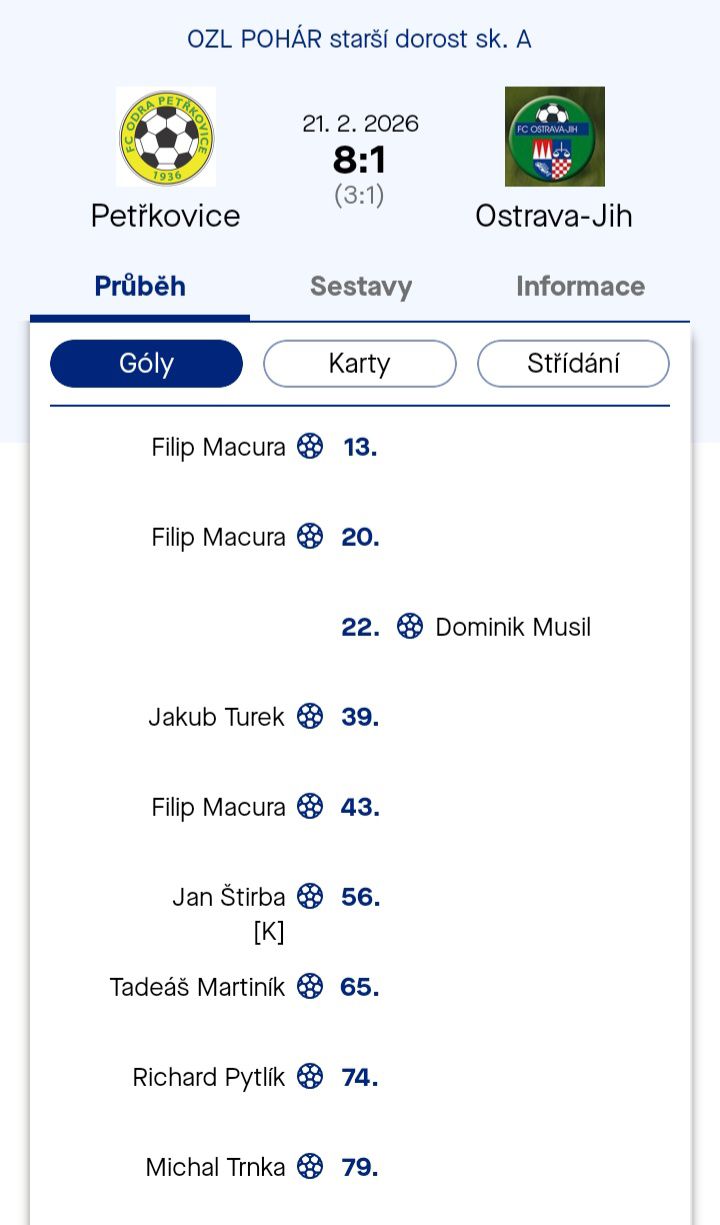Open the Informace tab

[x=580, y=287]
